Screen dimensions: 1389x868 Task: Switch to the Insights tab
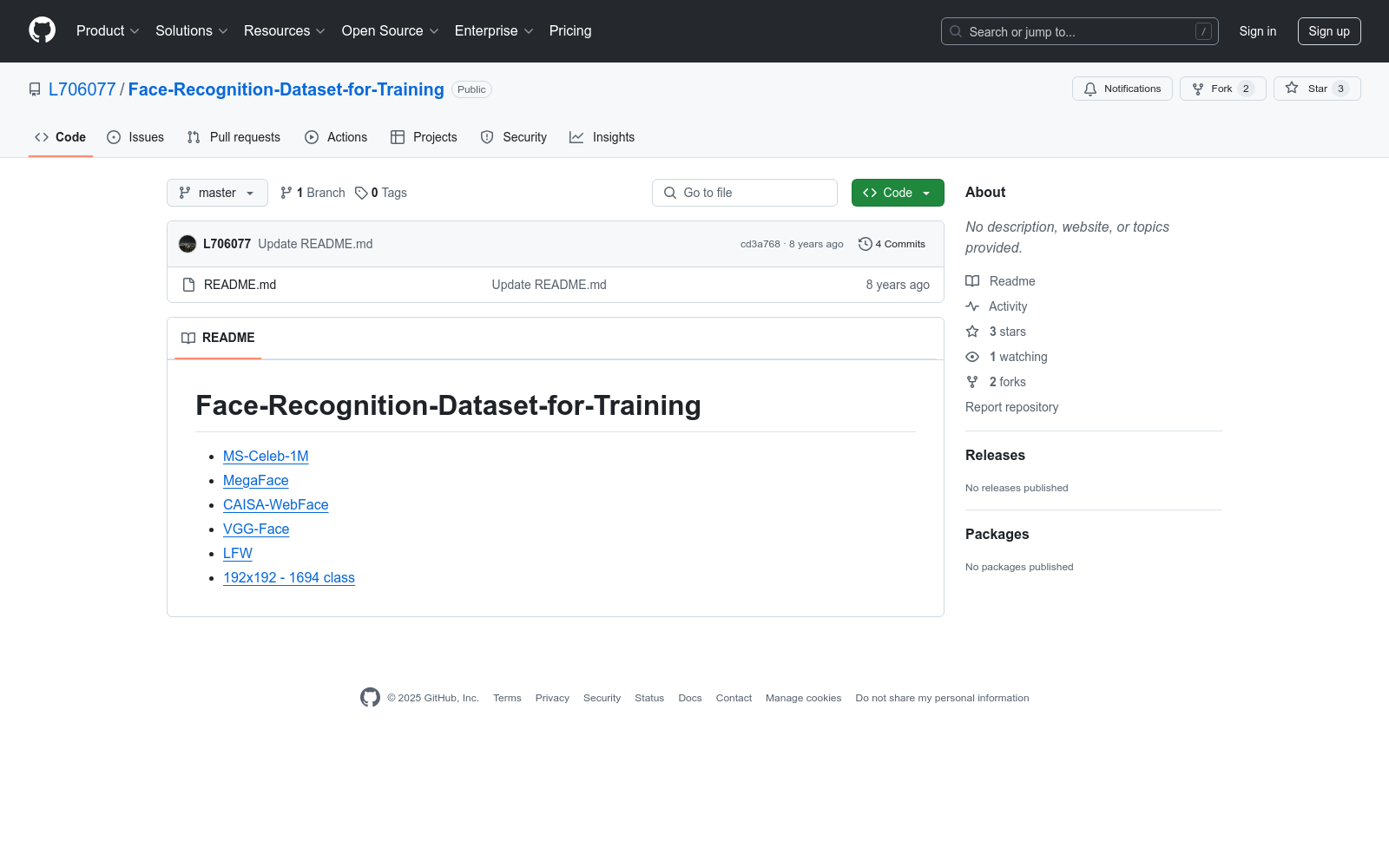602,137
